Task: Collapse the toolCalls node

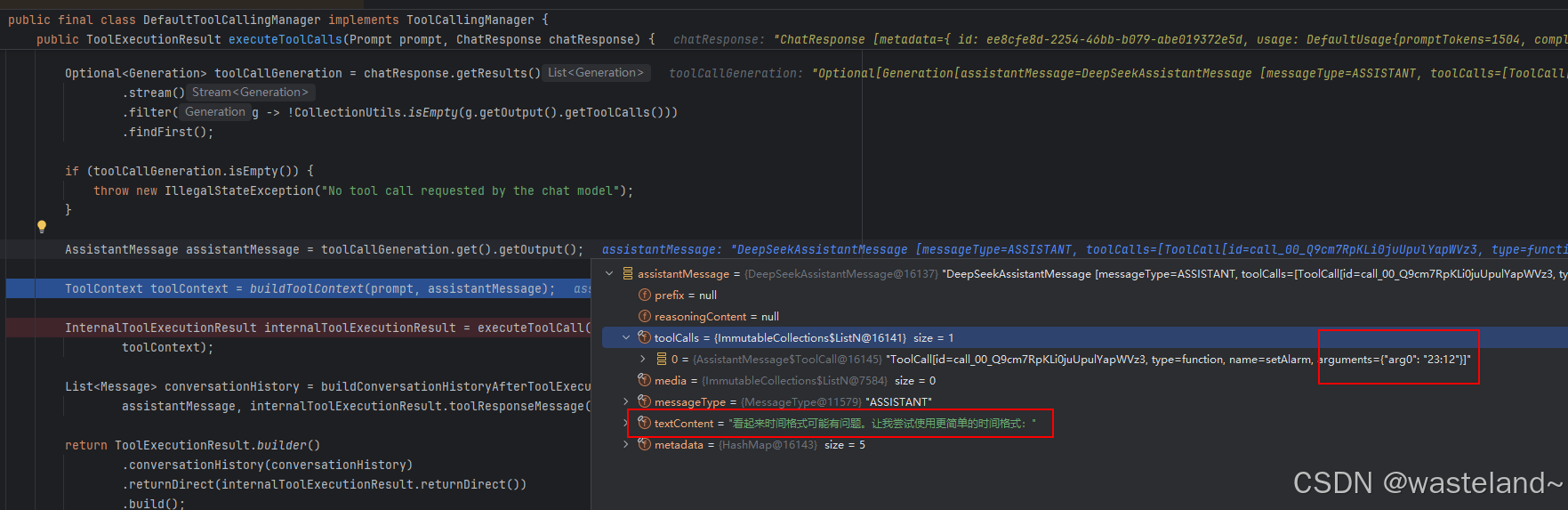Action: 626,337
